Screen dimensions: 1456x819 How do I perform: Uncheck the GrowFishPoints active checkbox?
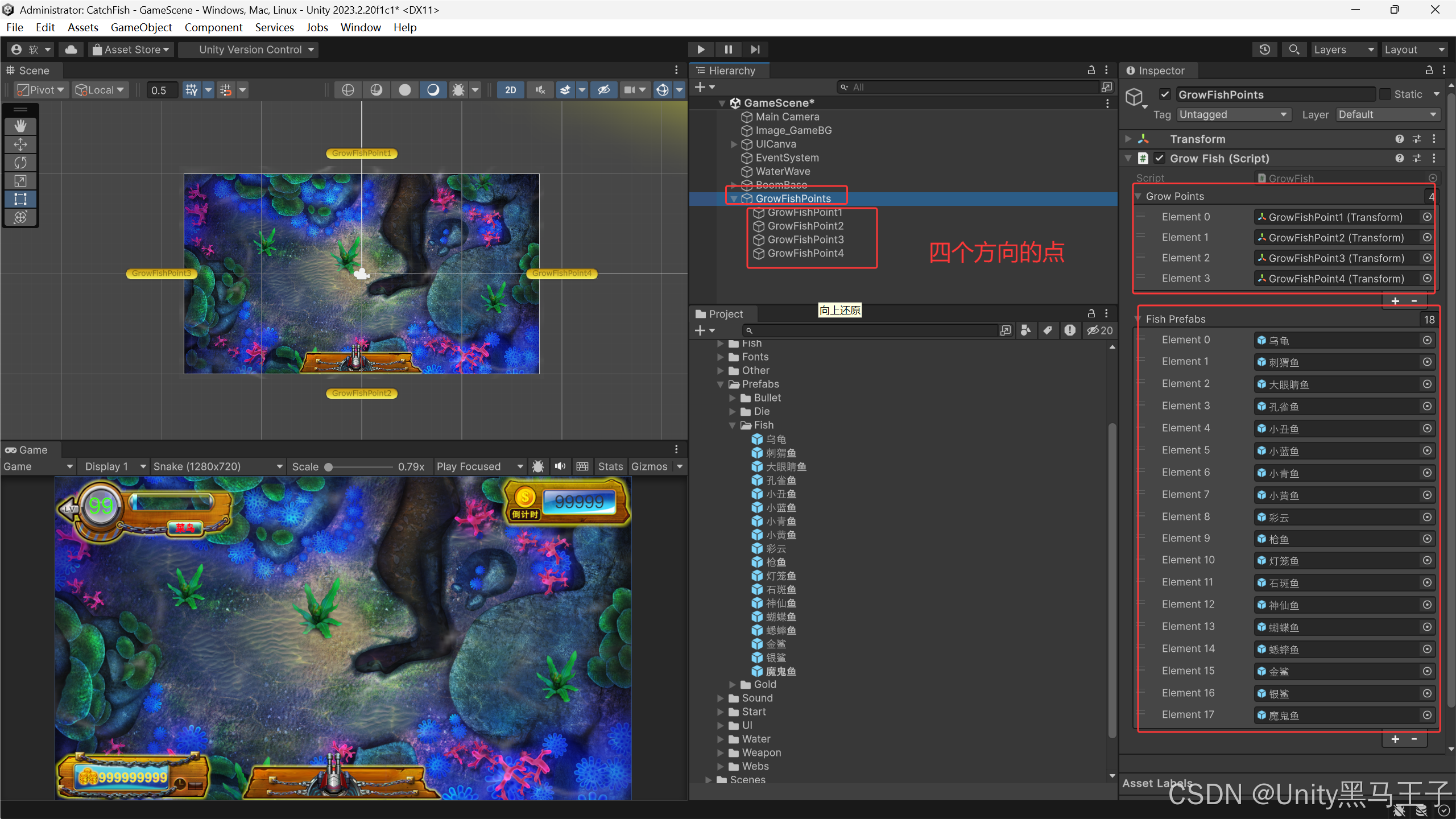pos(1164,94)
